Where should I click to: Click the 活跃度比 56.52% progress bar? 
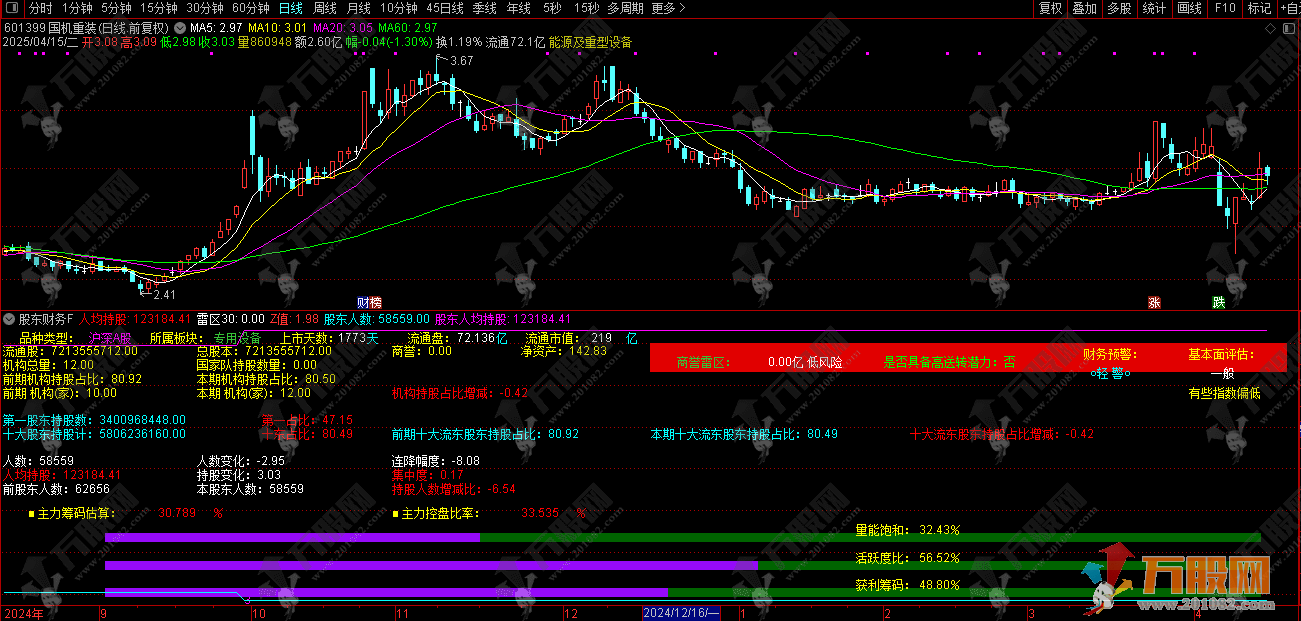click(682, 565)
